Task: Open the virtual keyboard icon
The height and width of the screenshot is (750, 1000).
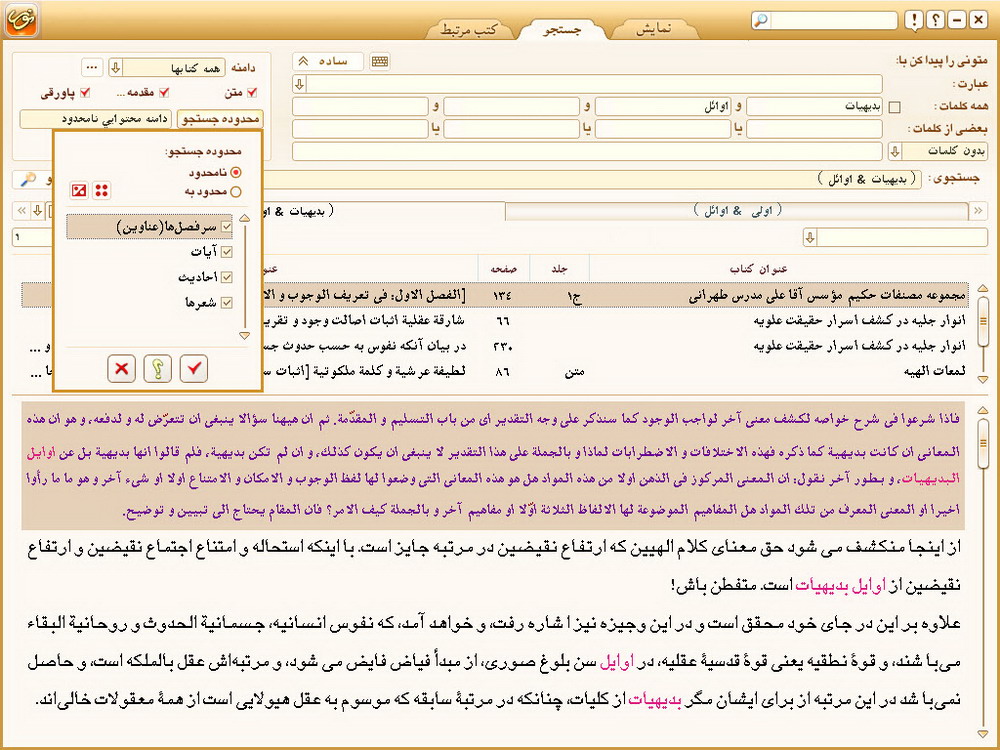Action: [380, 61]
